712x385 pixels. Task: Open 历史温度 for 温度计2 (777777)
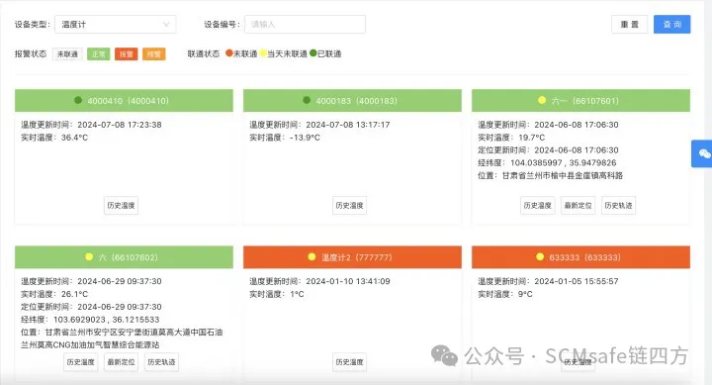350,362
